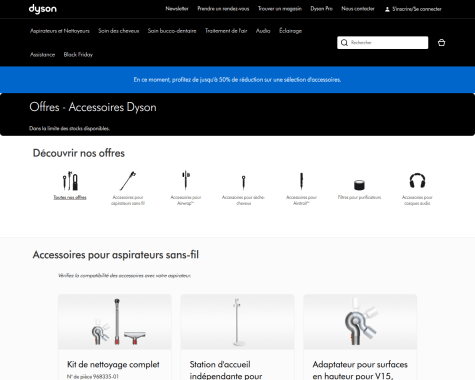This screenshot has height=380, width=475.
Task: Click Accessoires pour aspirateurs sans-fil section heading
Action: [116, 255]
